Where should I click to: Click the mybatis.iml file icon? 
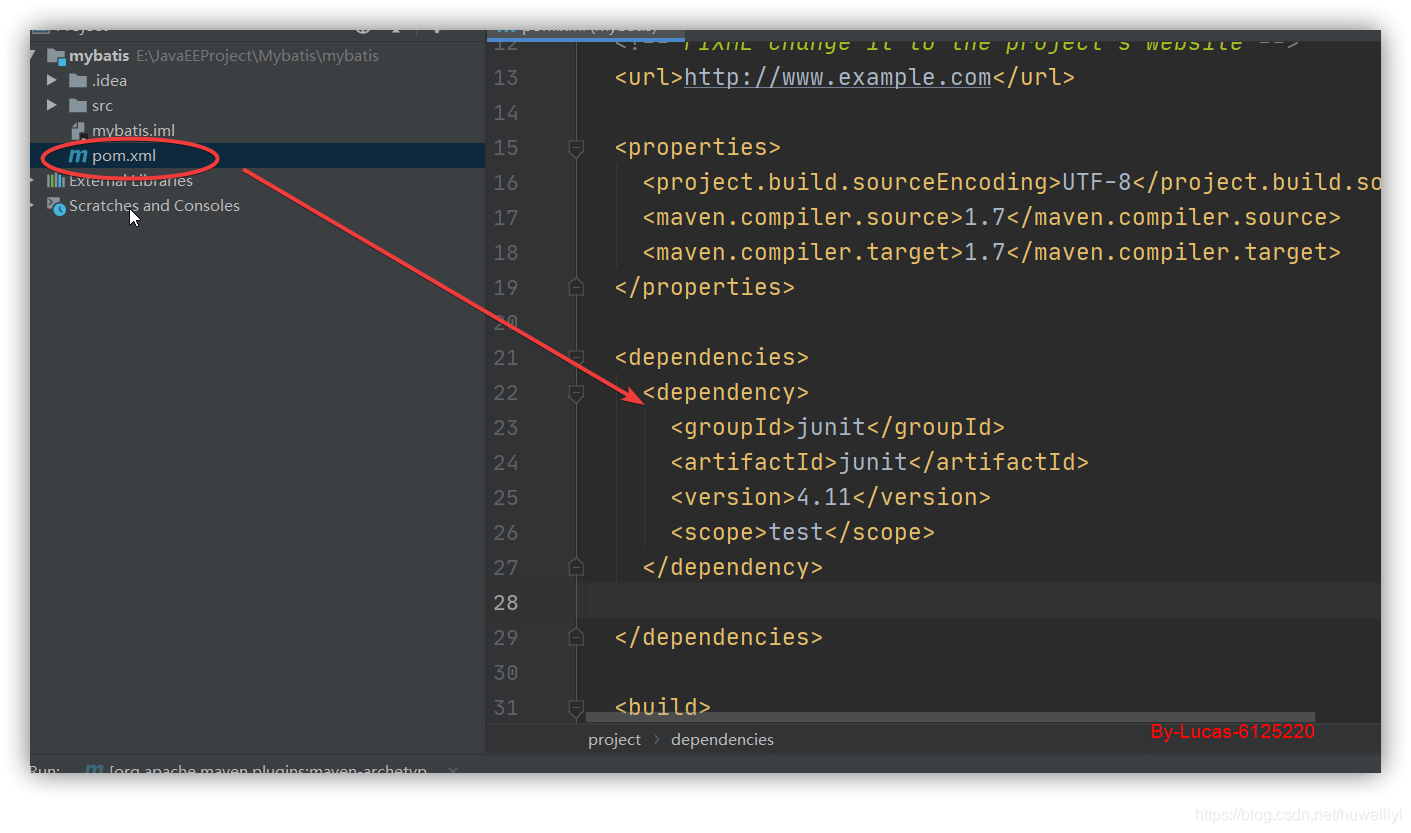point(78,131)
